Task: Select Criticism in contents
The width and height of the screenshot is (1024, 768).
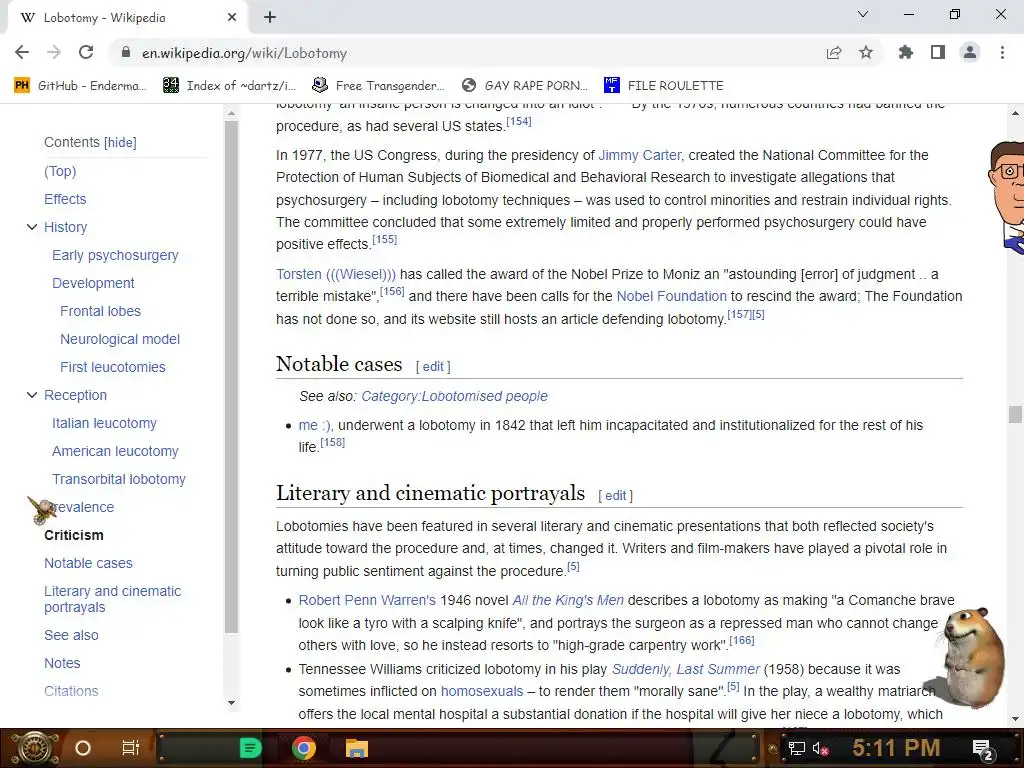Action: (74, 536)
